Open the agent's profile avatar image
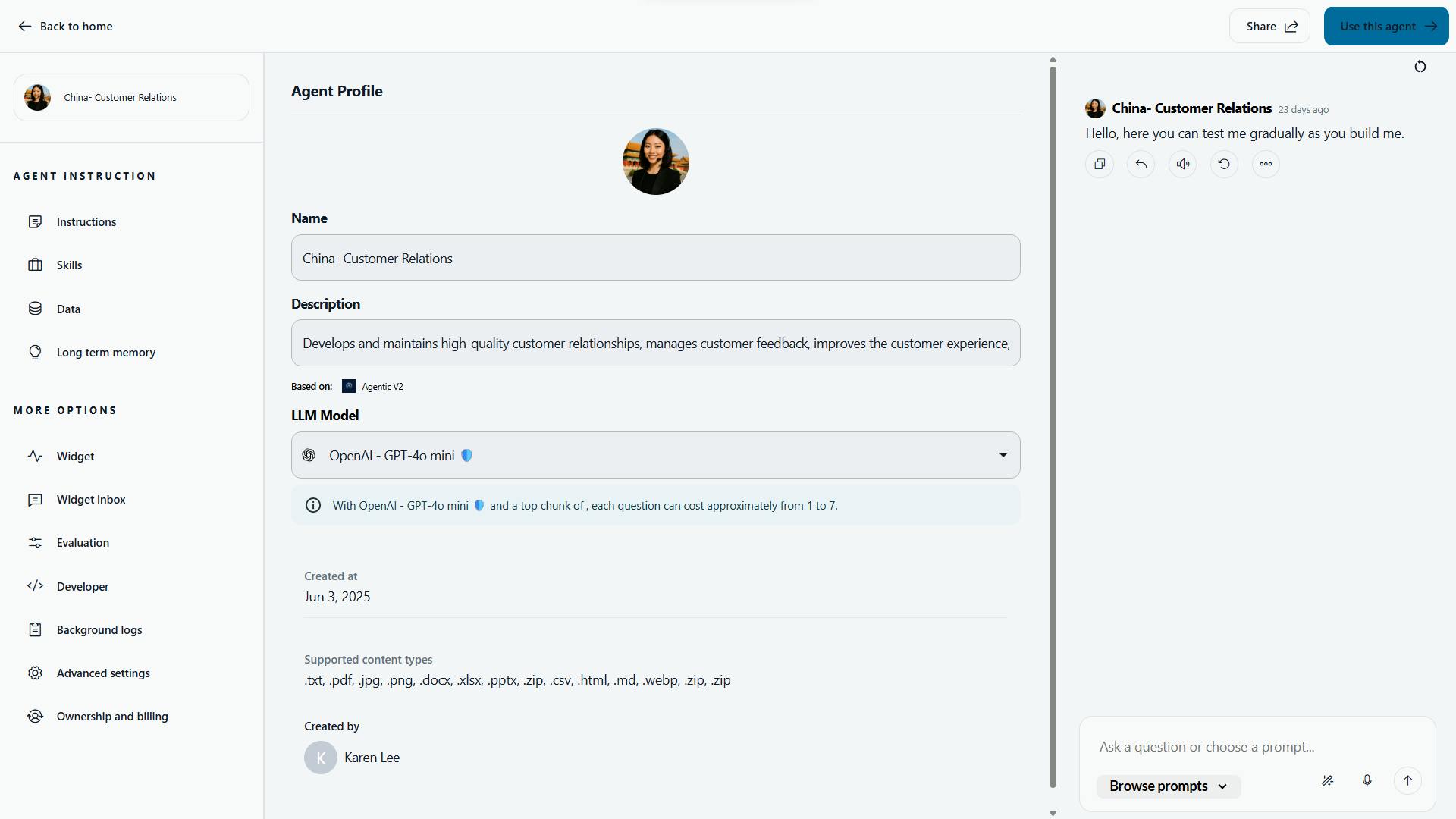The width and height of the screenshot is (1456, 819). pos(655,161)
